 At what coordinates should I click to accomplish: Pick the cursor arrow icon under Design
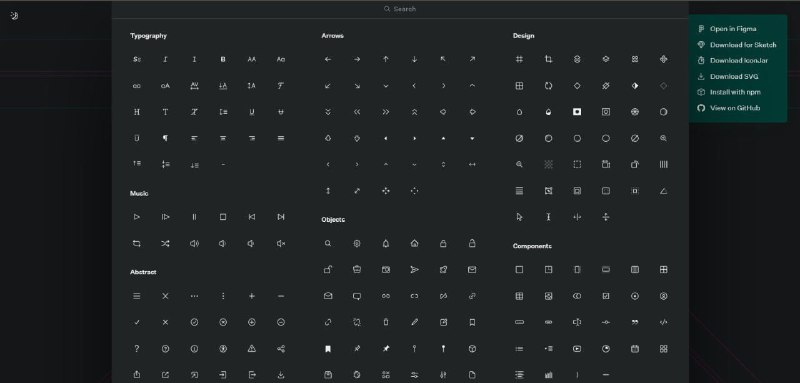(x=519, y=217)
